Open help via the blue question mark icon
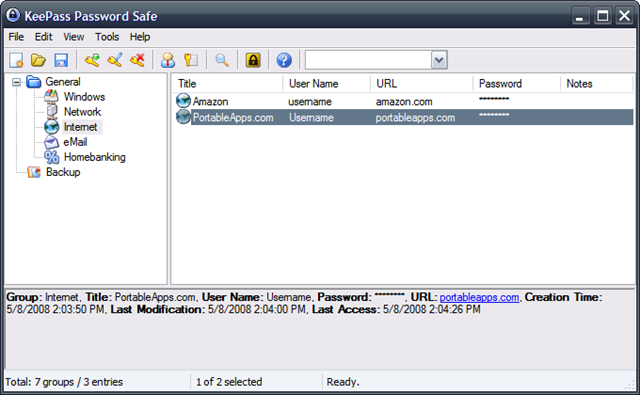This screenshot has width=640, height=395. (x=284, y=60)
